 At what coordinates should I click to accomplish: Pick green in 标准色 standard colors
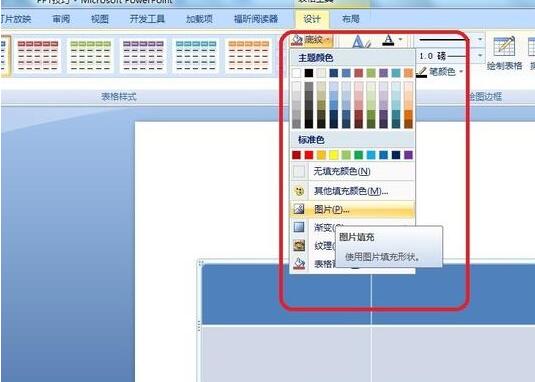(359, 155)
